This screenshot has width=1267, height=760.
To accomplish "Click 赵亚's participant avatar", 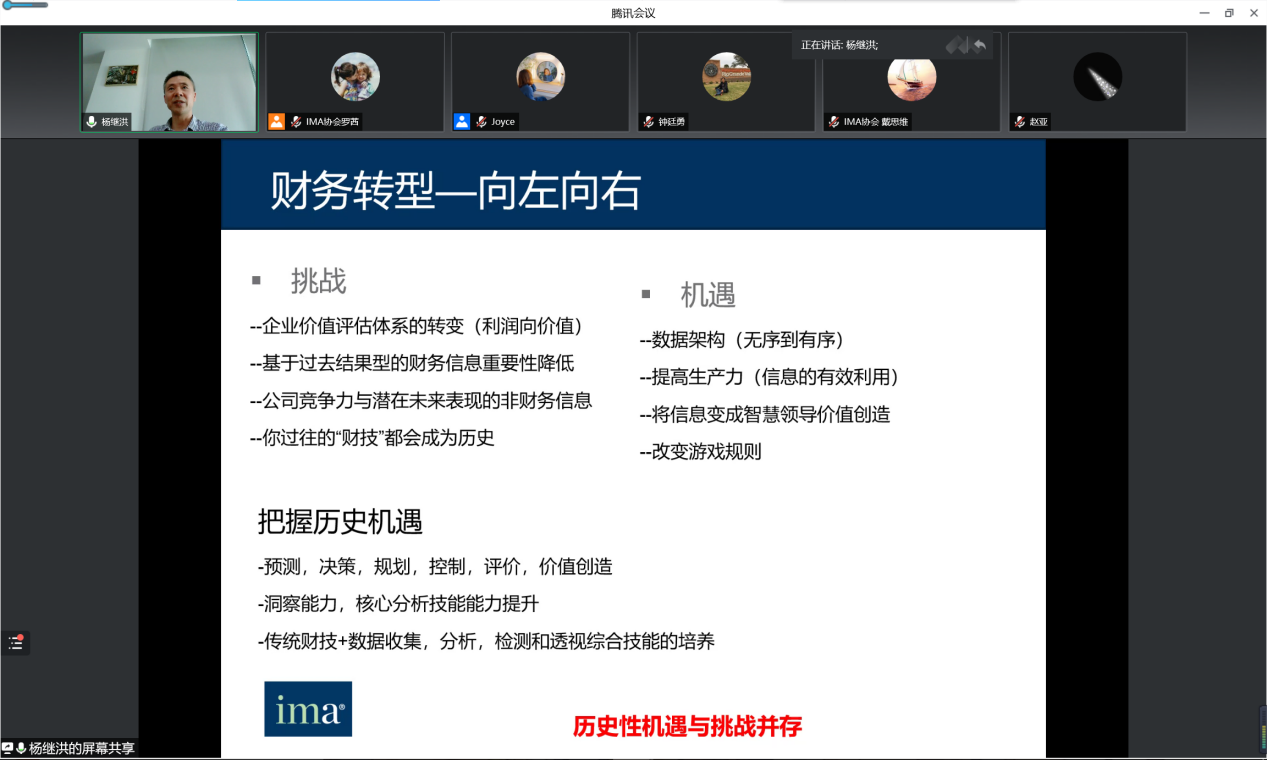I will click(1097, 77).
